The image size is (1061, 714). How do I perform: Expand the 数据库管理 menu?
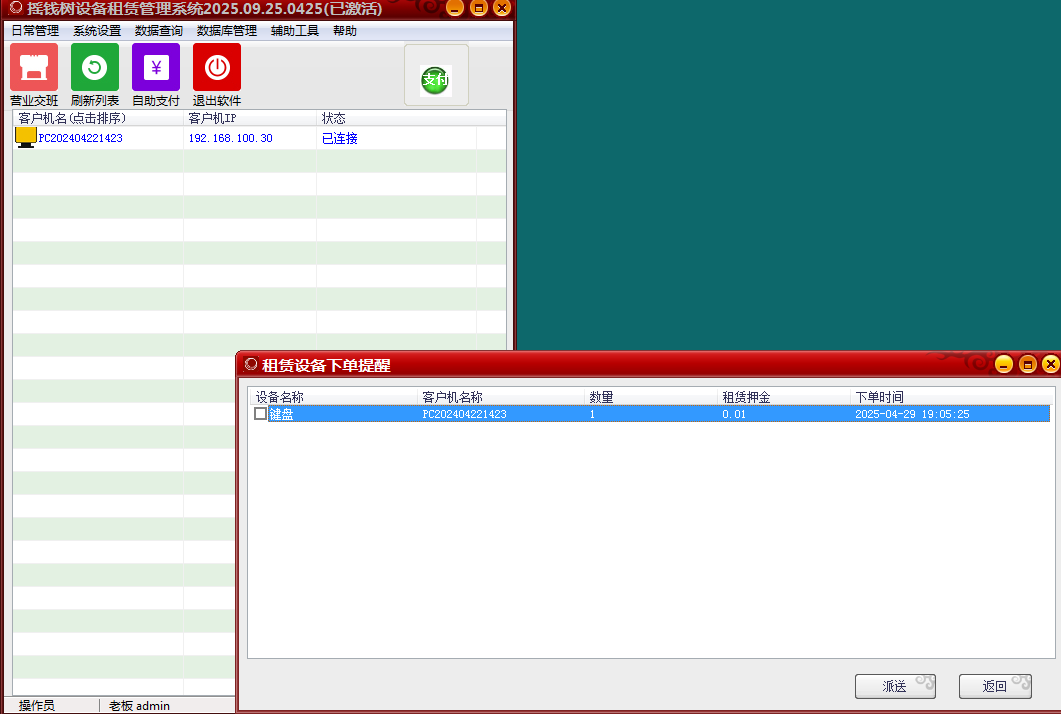(x=227, y=31)
